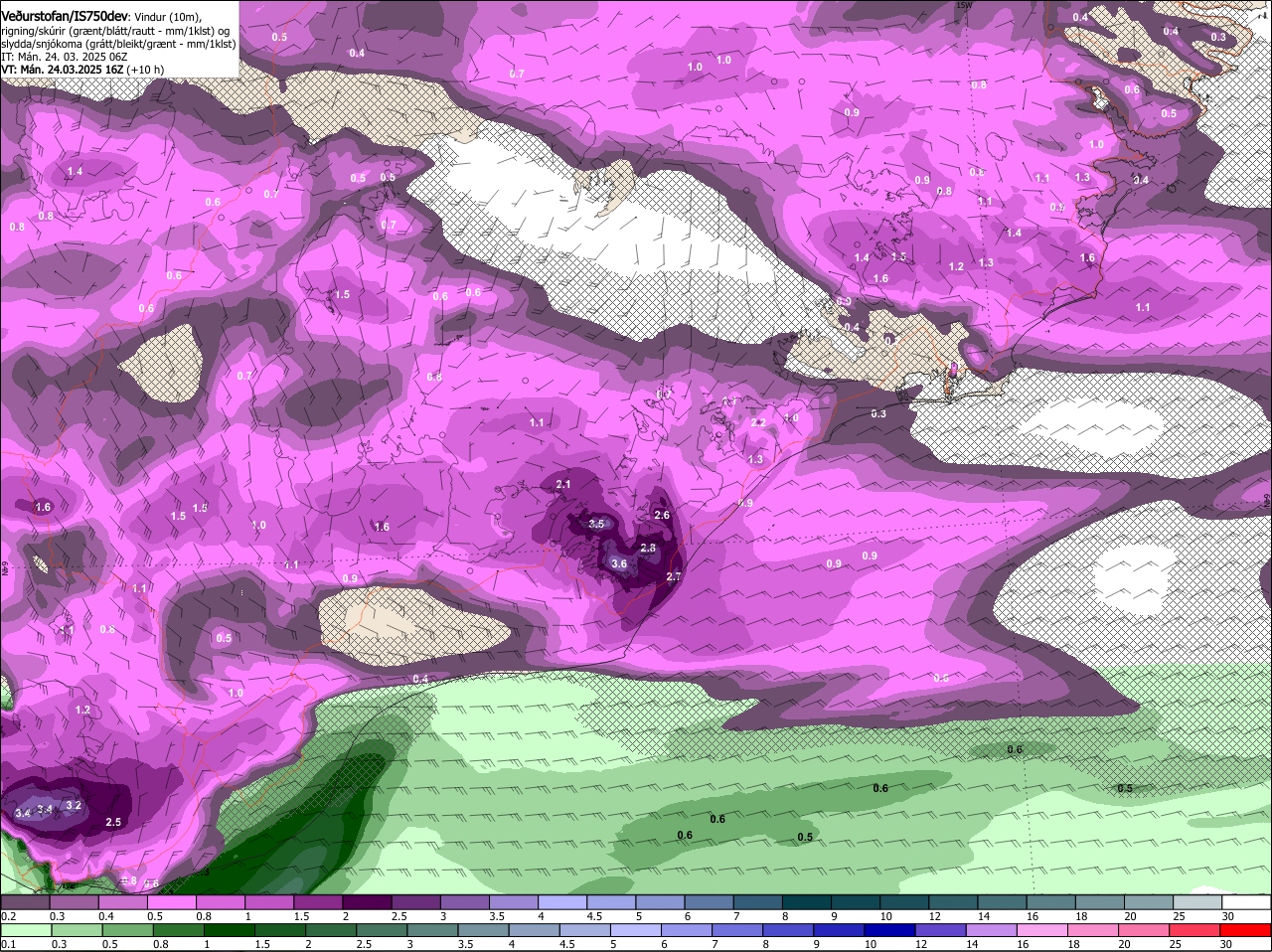Screen dimensions: 1272x952
Task: Click the 3.2 value label on the map
Action: point(74,805)
